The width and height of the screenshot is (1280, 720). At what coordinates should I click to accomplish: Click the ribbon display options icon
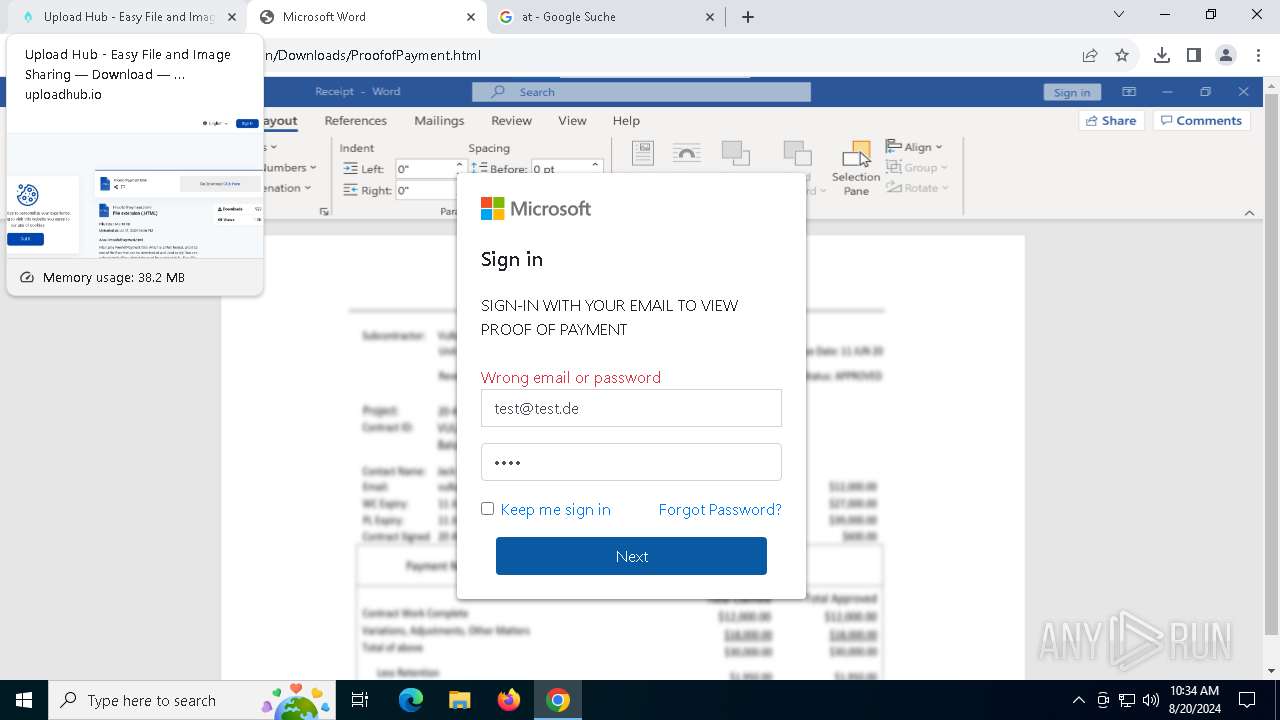coord(1129,92)
